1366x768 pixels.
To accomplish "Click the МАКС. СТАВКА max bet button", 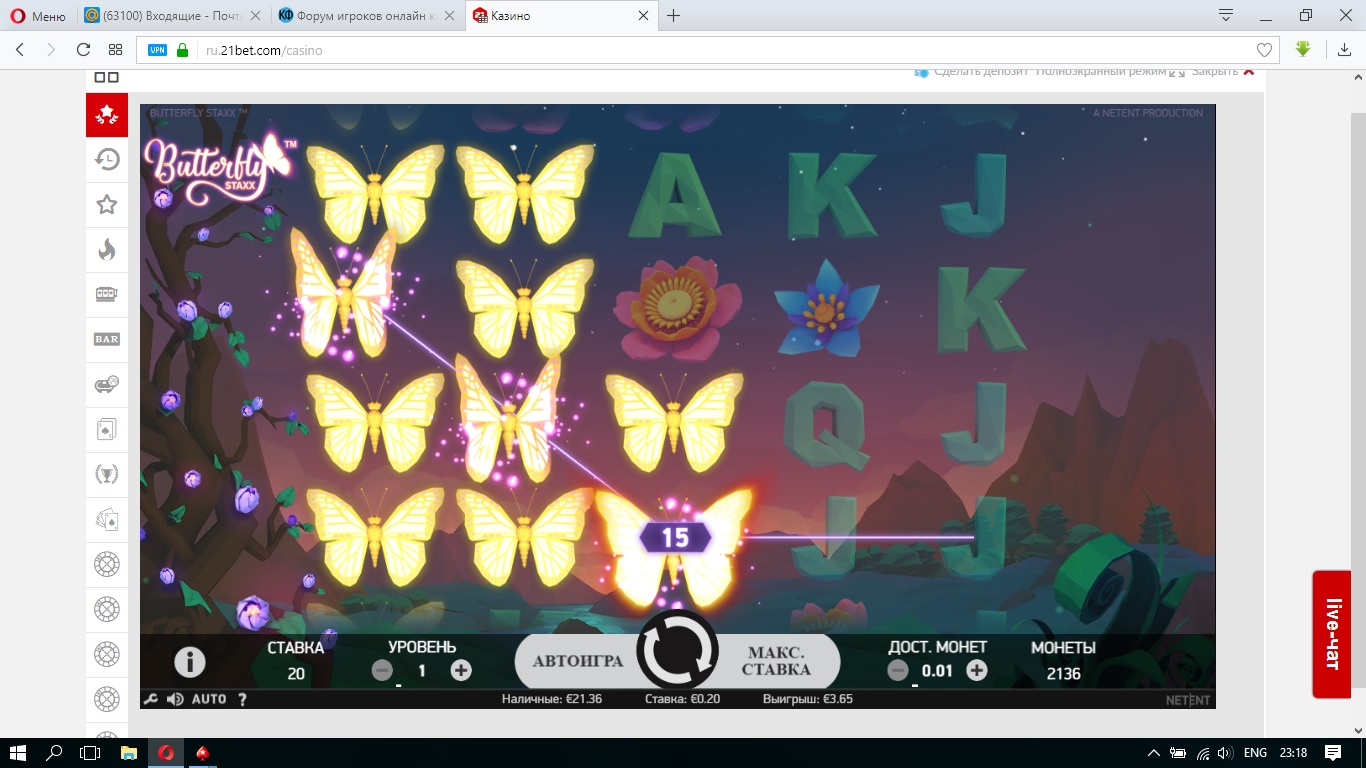I will click(x=777, y=661).
